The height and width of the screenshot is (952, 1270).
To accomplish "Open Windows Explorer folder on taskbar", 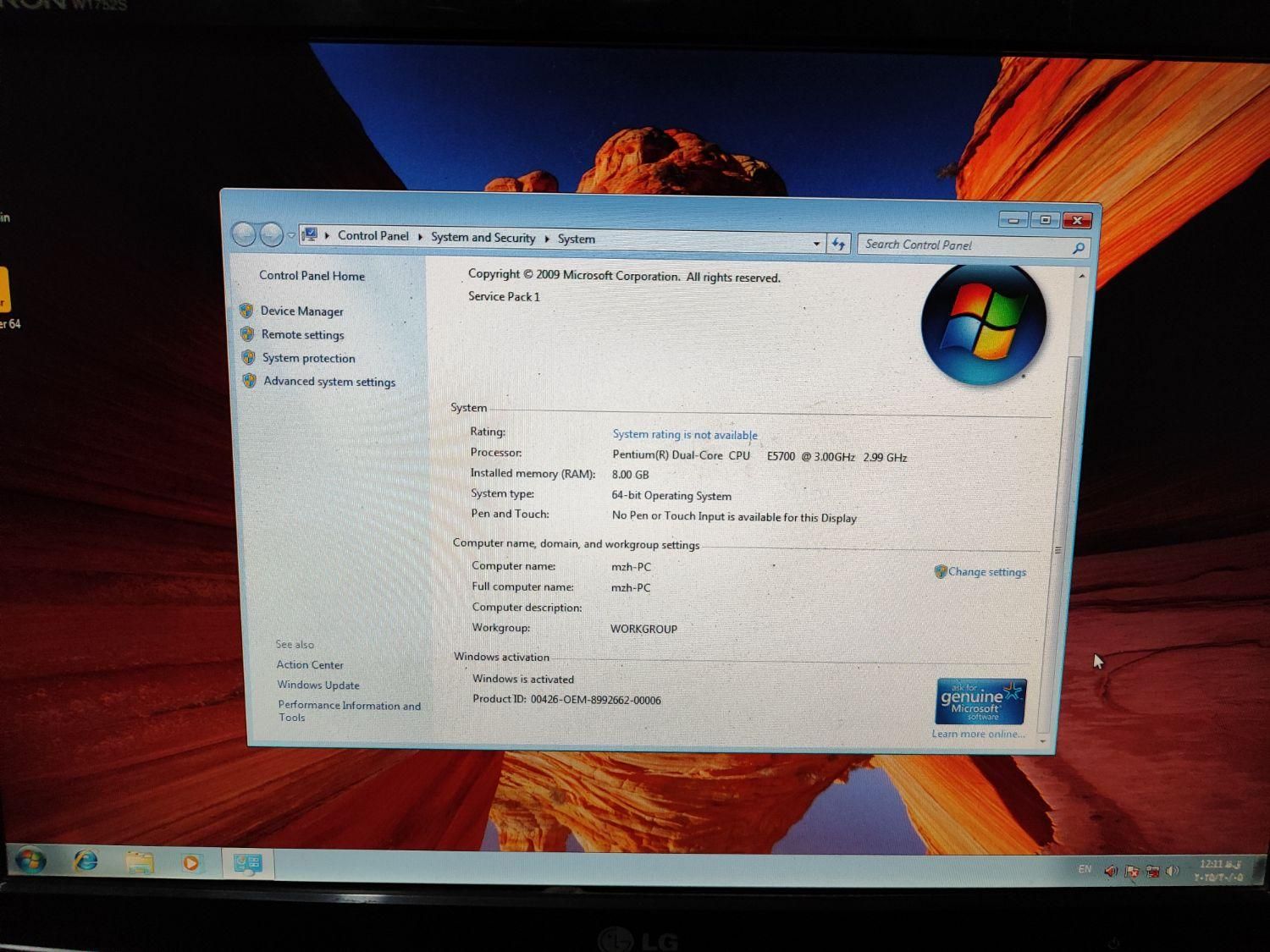I will (x=140, y=862).
